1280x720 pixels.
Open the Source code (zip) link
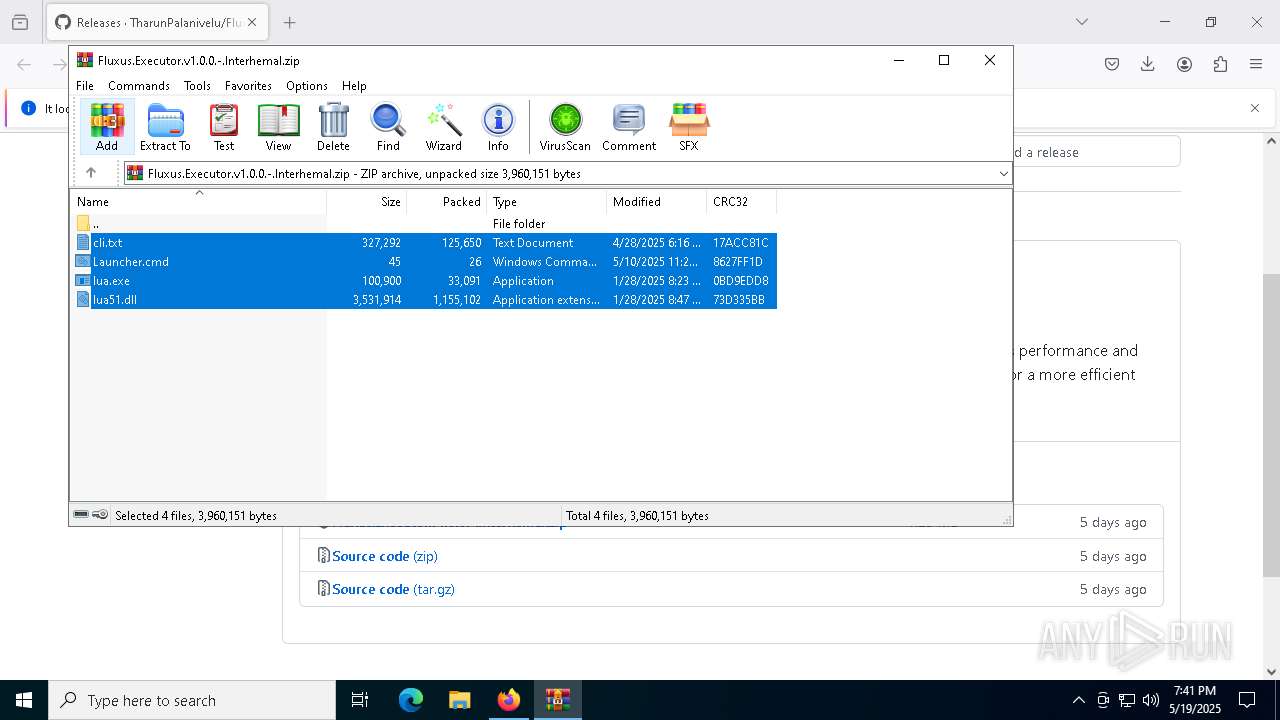click(x=385, y=556)
